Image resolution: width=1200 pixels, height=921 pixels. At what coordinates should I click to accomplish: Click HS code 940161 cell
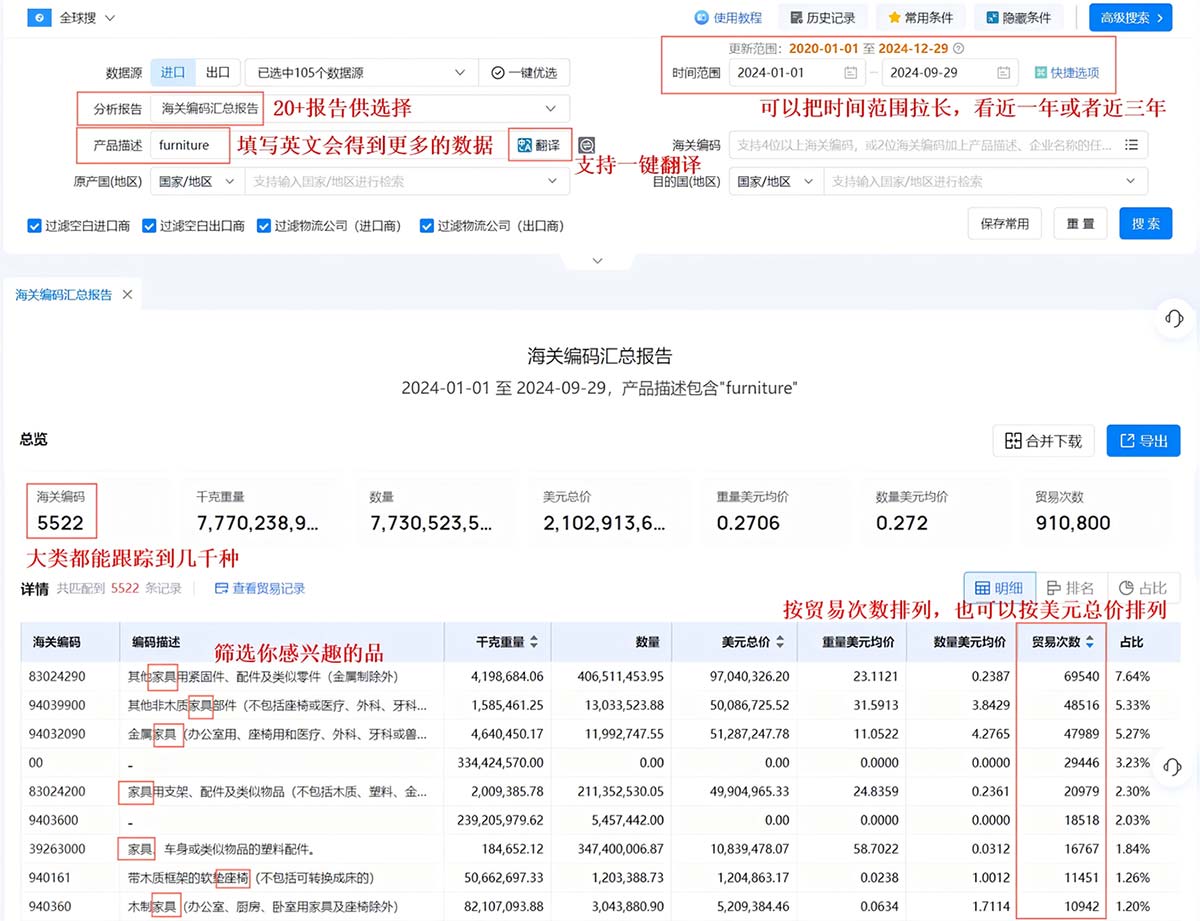click(x=52, y=878)
